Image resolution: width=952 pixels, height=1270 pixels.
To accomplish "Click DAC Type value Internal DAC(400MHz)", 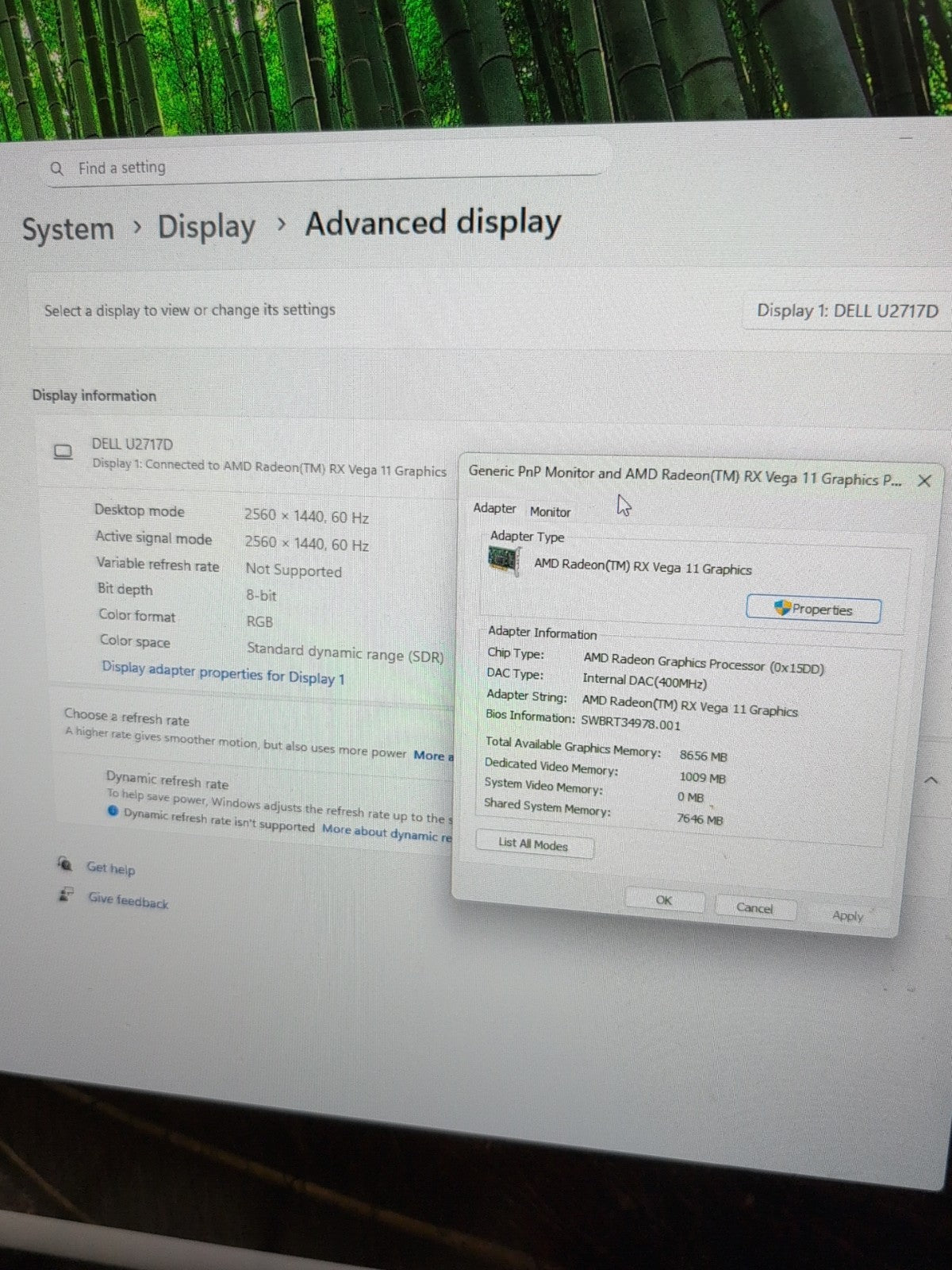I will (x=644, y=680).
